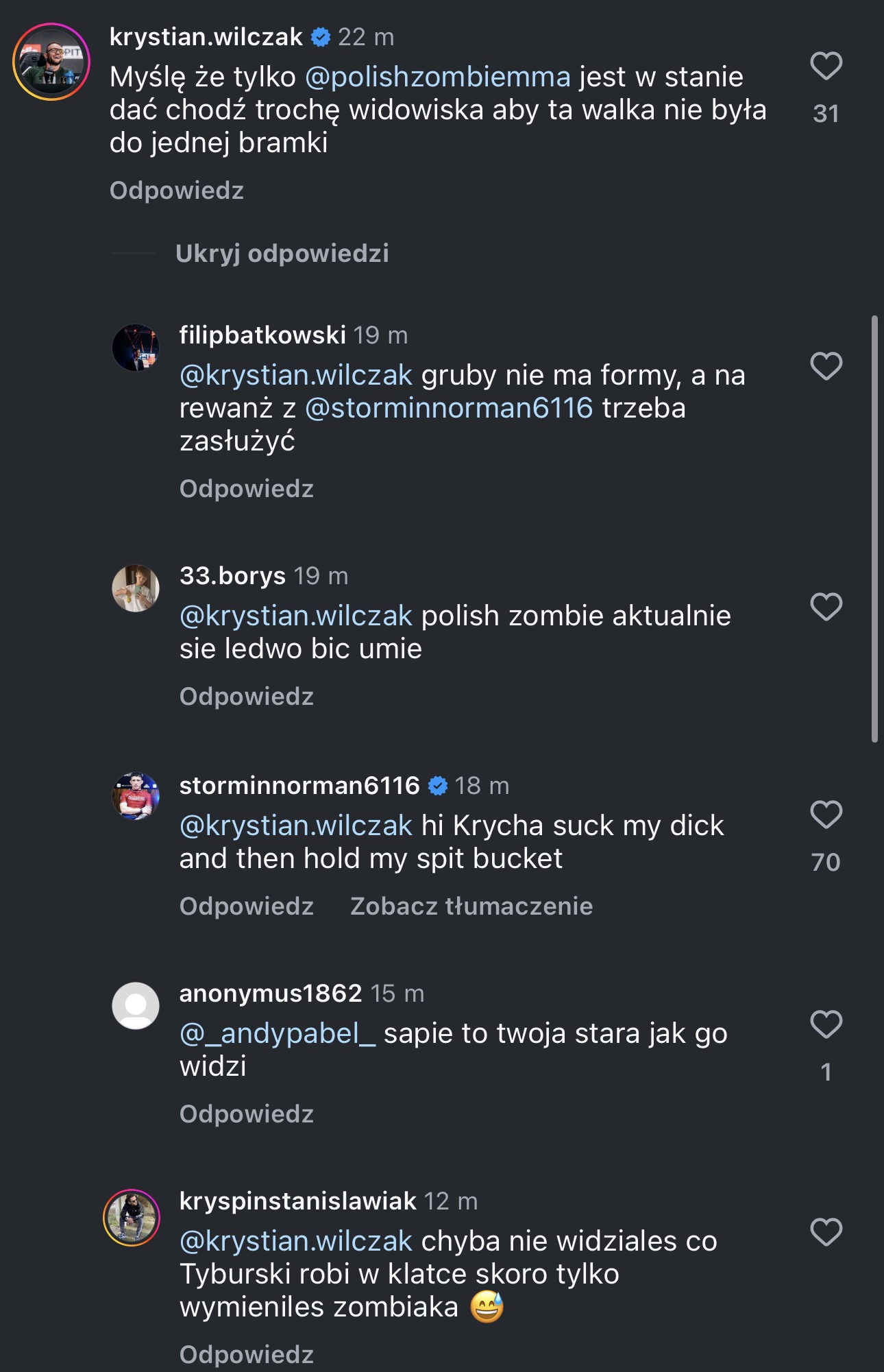Tap heart on storminnorman6116's reply
The height and width of the screenshot is (1372, 884).
click(826, 815)
